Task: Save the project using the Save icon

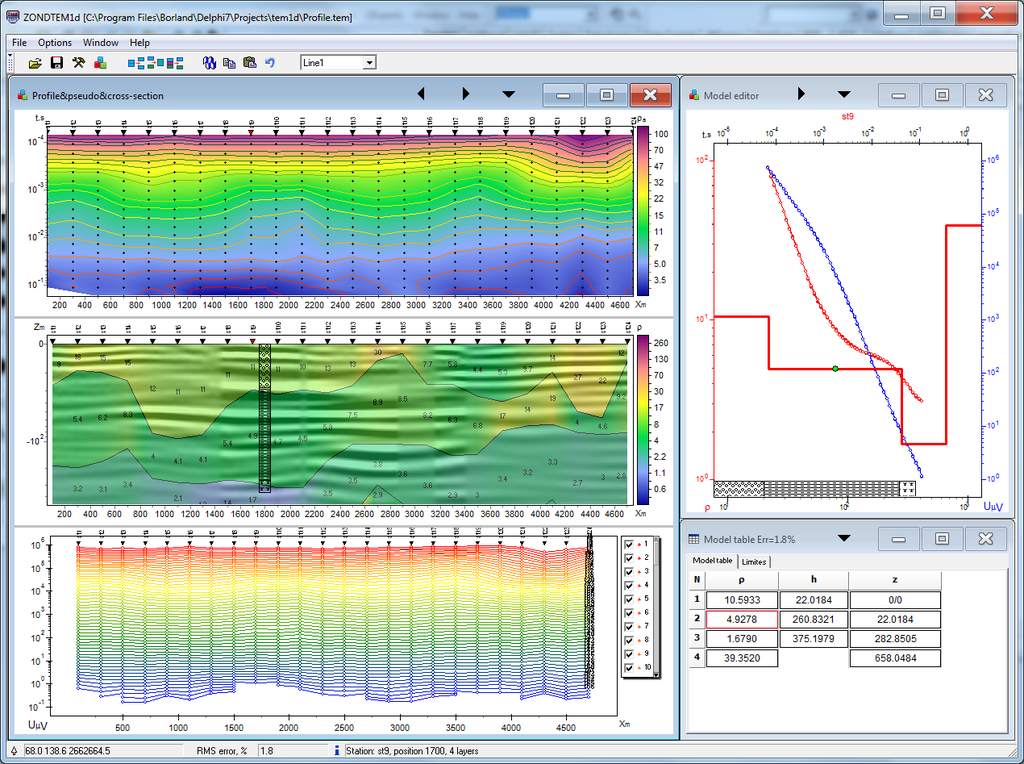Action: pyautogui.click(x=56, y=63)
